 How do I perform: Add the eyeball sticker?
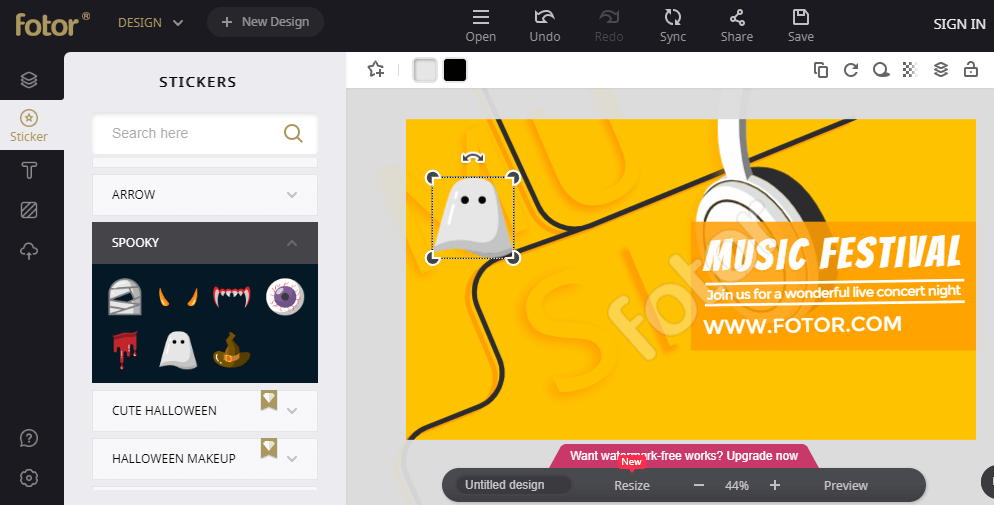(285, 296)
